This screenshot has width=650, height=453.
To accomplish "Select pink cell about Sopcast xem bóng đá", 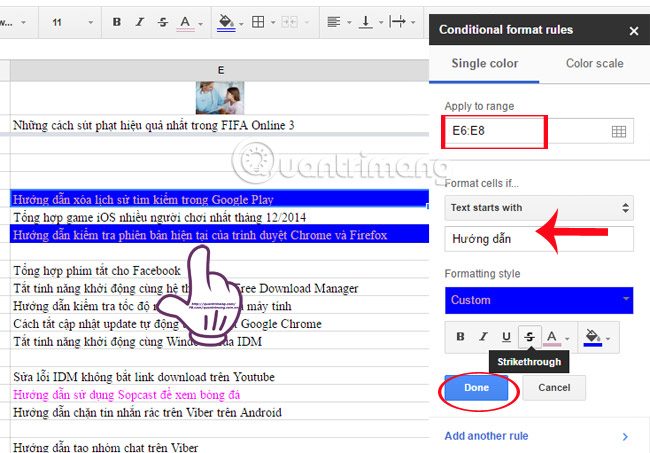I will 220,395.
